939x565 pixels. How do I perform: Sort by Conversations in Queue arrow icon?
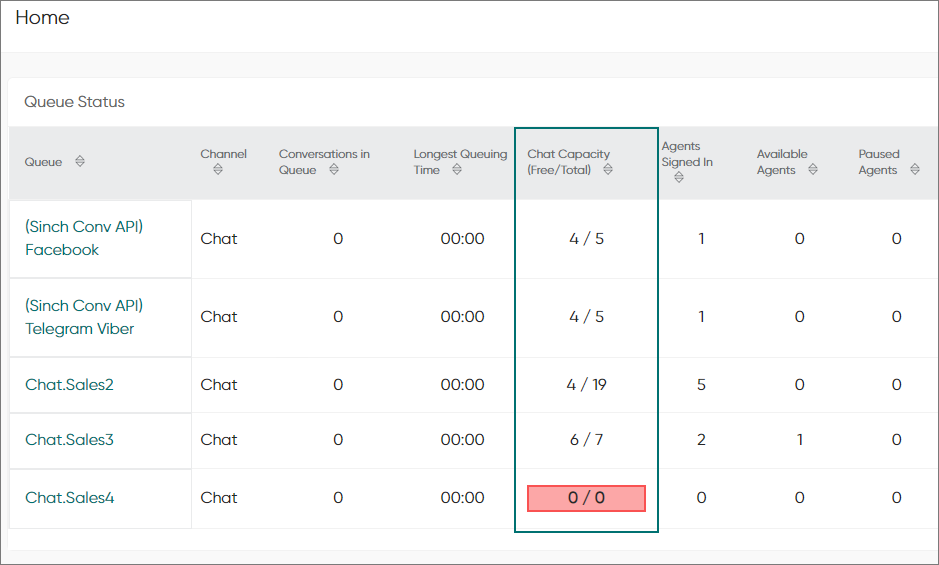click(334, 170)
